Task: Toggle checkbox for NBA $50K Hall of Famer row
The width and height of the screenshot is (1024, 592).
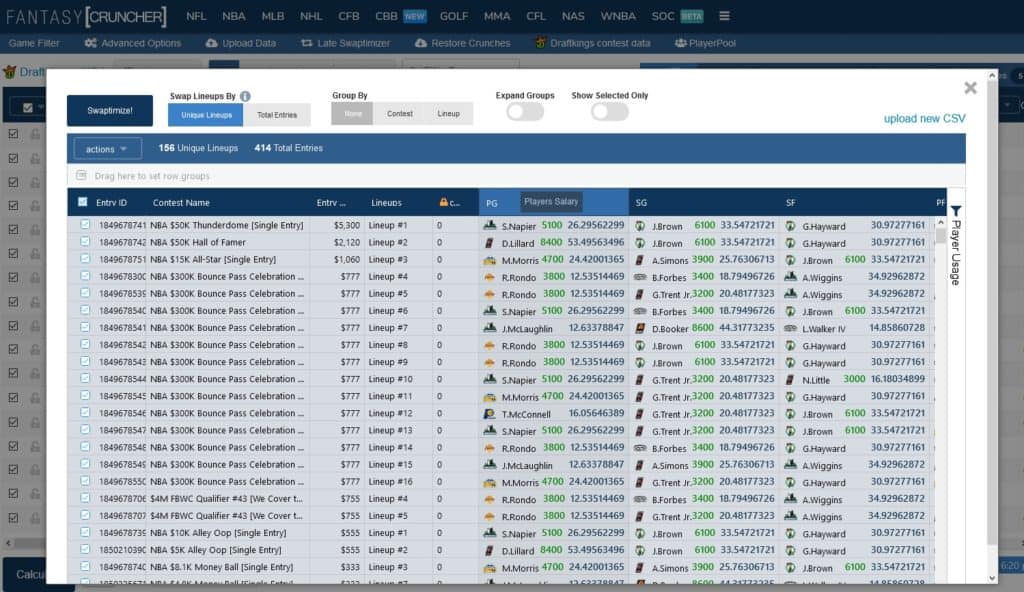Action: 85,242
